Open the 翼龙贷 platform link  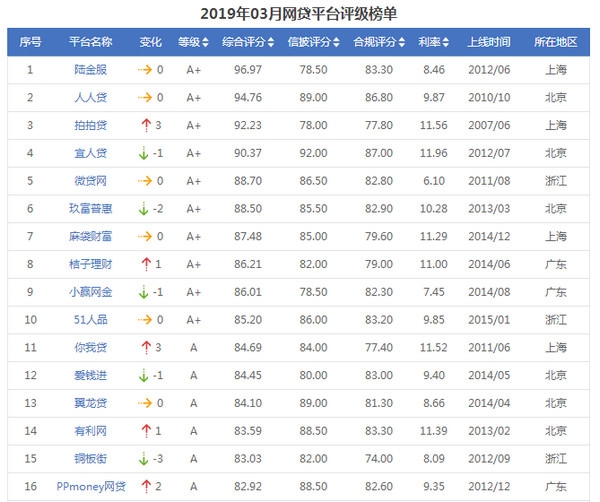[x=91, y=403]
